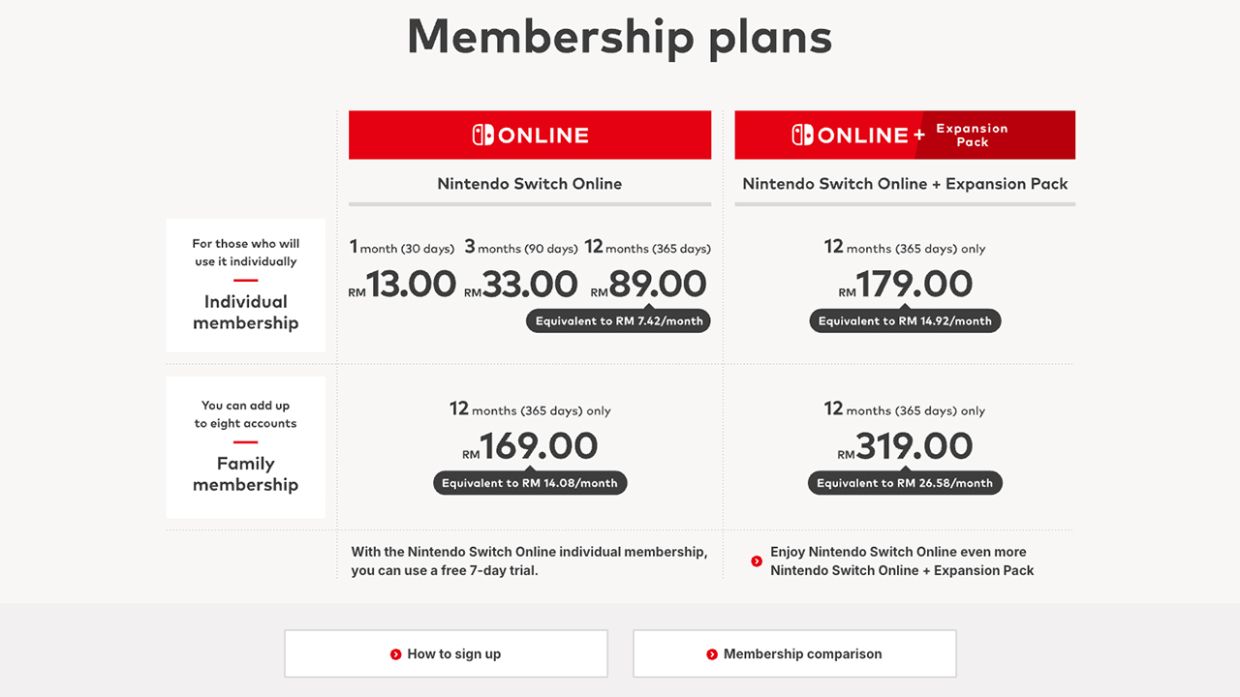The image size is (1240, 697).
Task: Open the Nintendo Switch Online column header
Action: click(x=529, y=184)
